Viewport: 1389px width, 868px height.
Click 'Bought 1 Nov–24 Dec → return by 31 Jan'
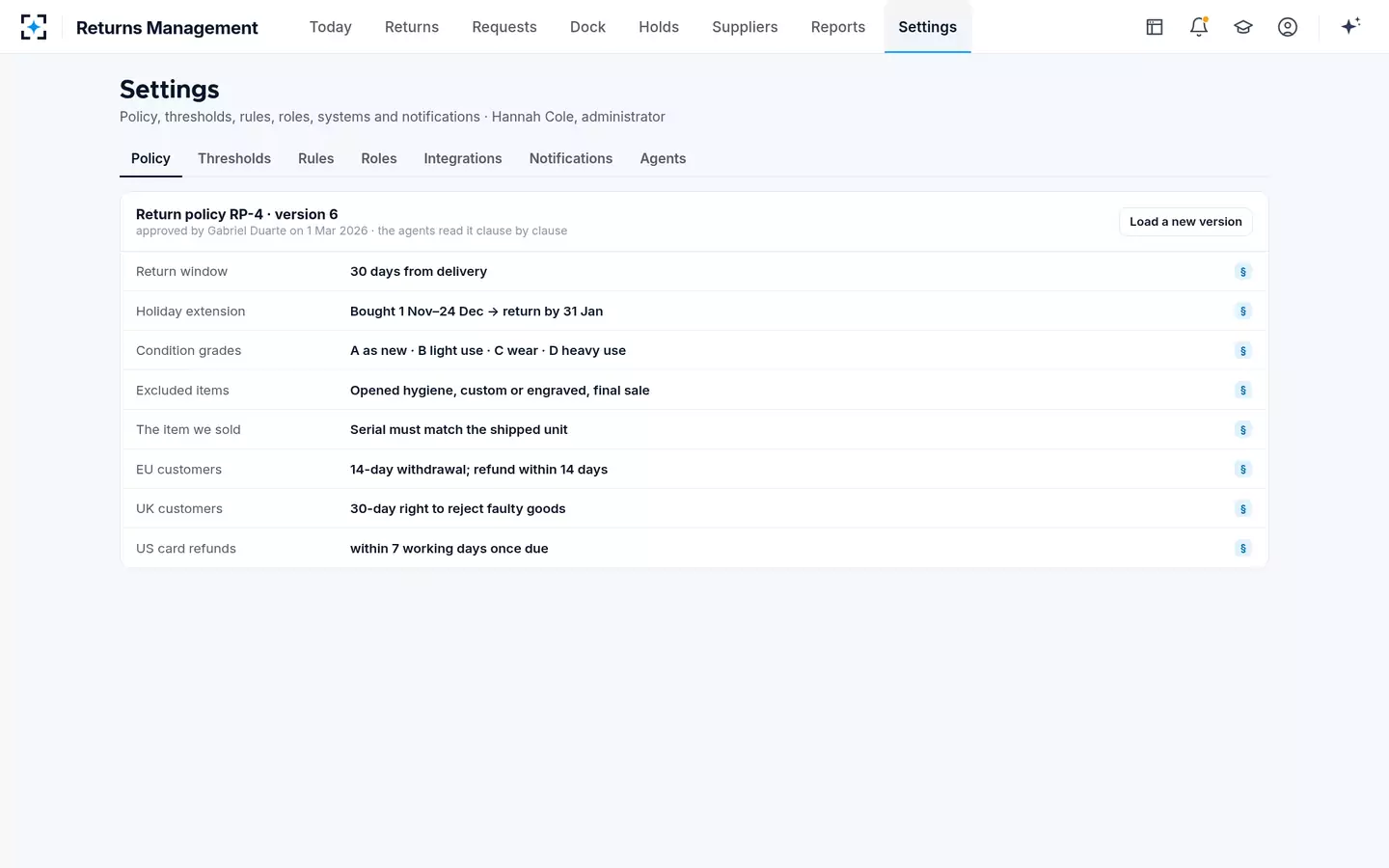477,312
